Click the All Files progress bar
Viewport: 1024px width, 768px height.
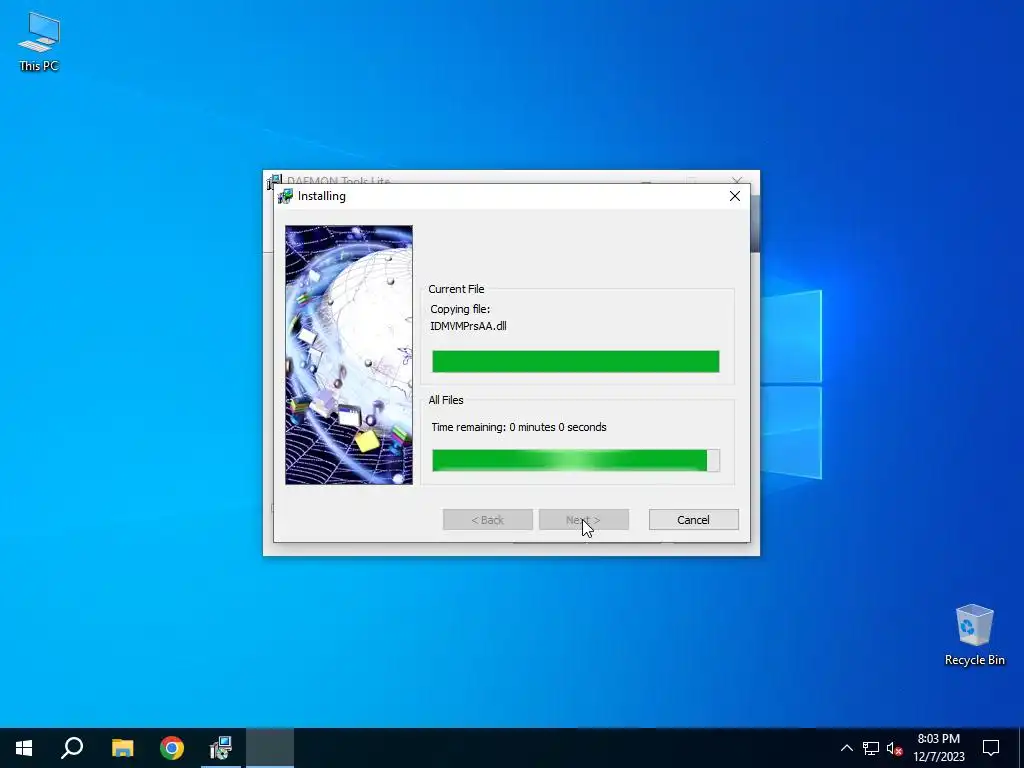575,460
